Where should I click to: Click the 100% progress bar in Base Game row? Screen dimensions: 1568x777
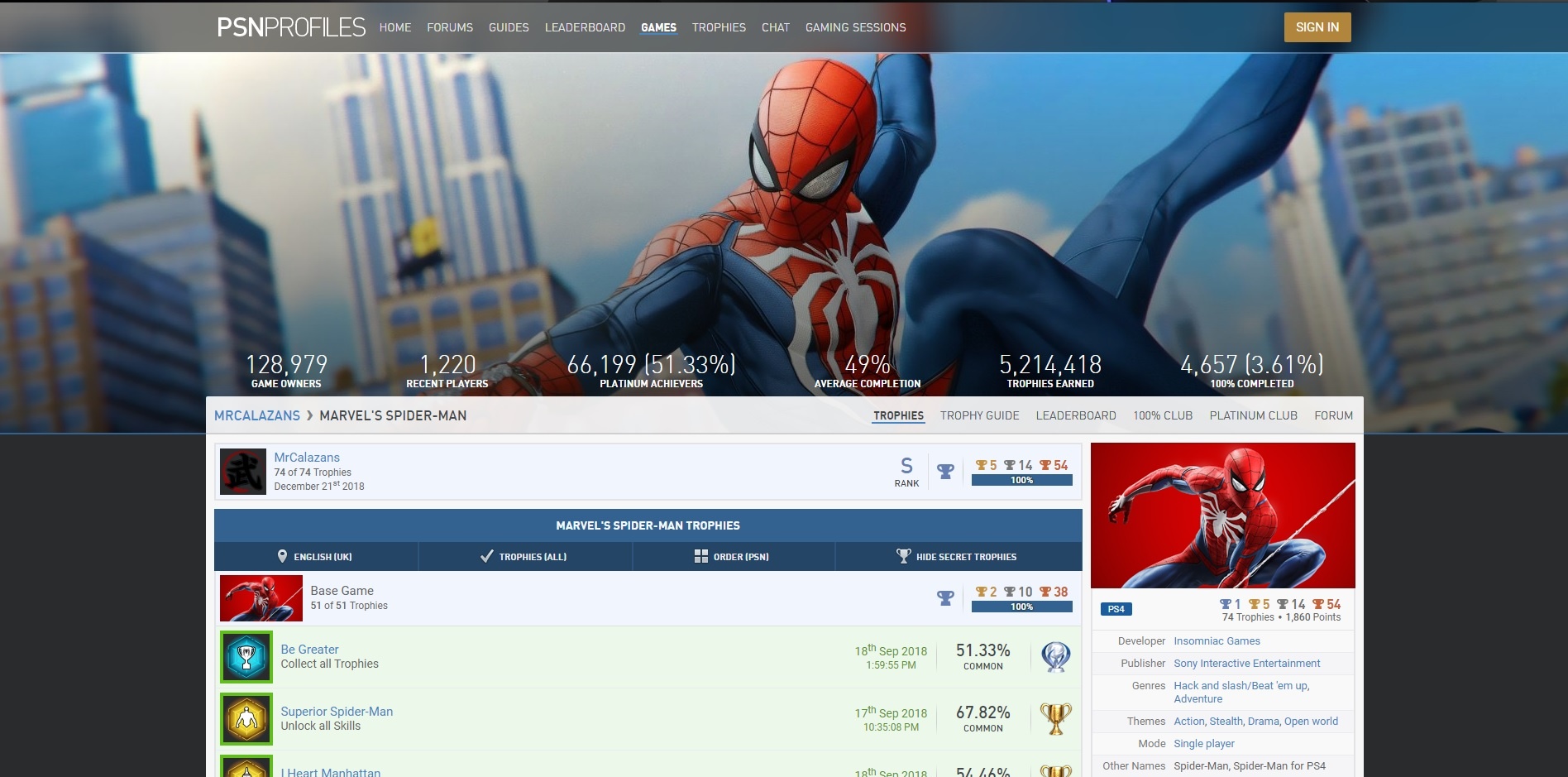[x=1022, y=607]
